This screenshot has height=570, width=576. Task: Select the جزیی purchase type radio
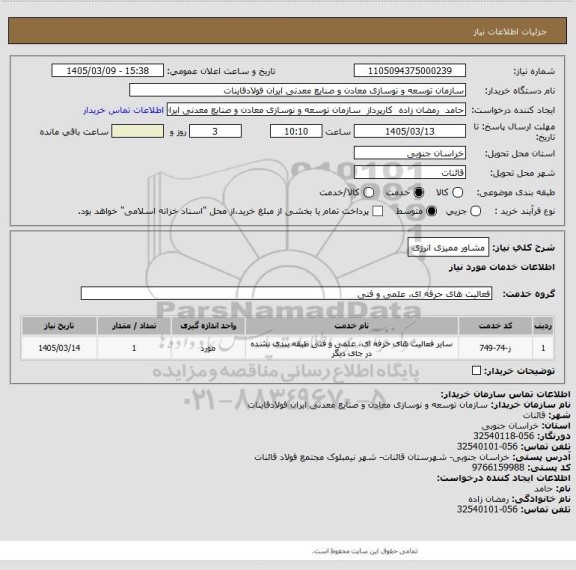475,211
